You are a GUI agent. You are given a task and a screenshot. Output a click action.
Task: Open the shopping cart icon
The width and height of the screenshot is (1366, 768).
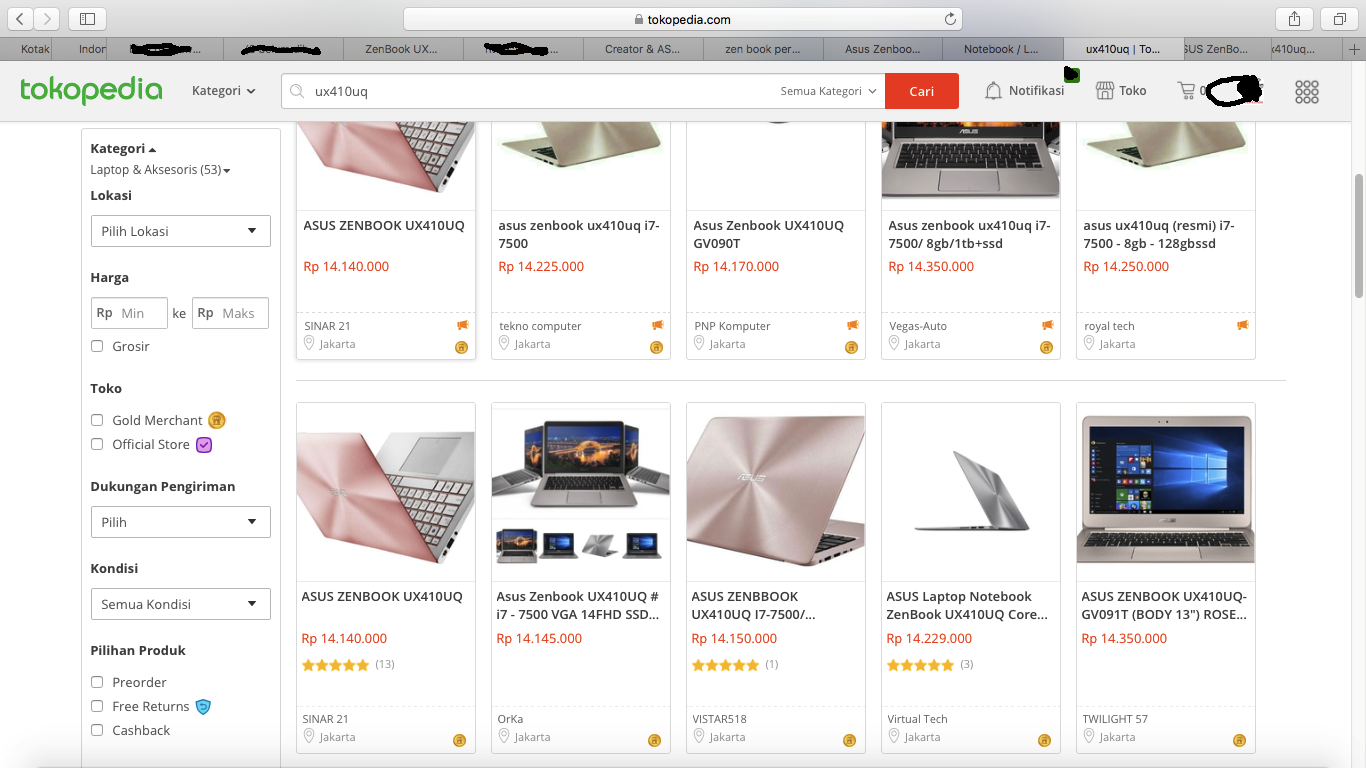click(1187, 91)
